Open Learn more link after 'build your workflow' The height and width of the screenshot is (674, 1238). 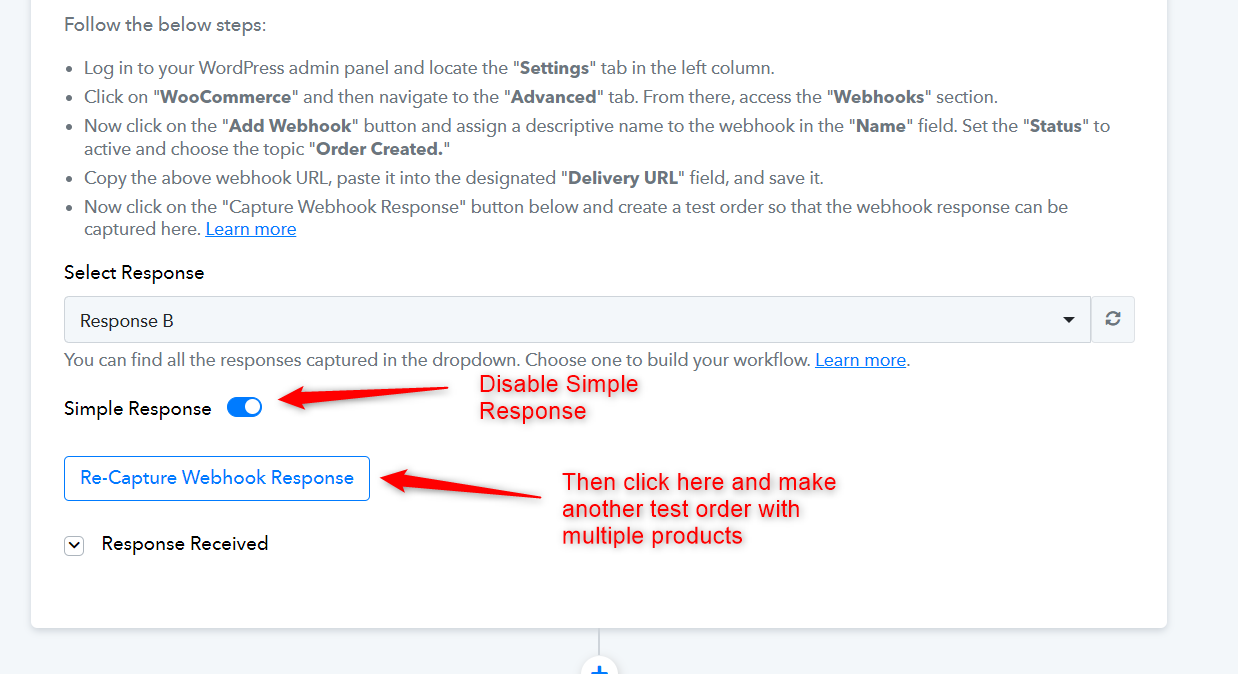click(861, 360)
